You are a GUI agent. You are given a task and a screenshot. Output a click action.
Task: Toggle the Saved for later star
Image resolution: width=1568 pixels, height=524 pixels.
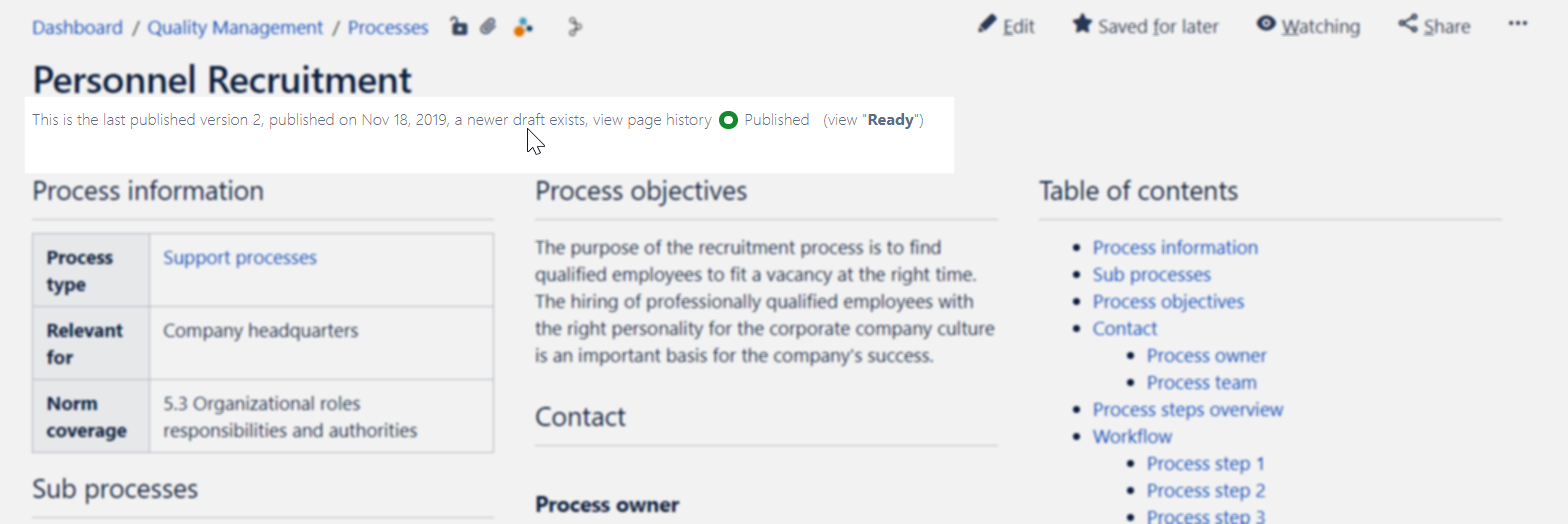(x=1082, y=24)
